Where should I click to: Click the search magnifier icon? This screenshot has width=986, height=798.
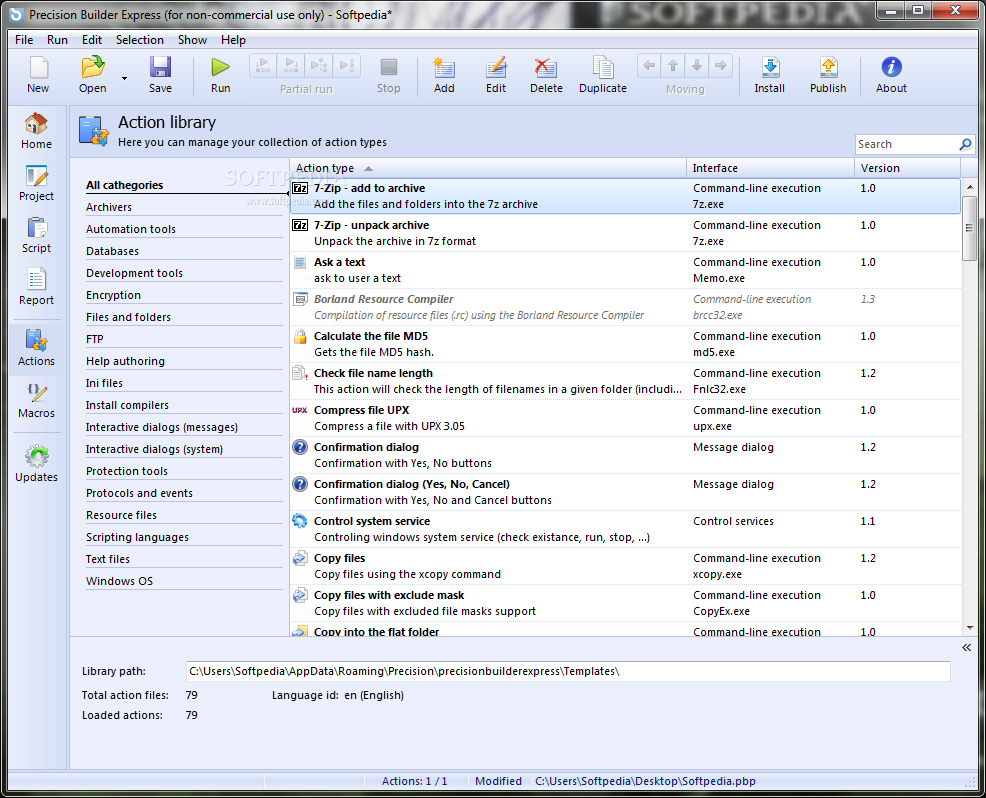tap(965, 145)
